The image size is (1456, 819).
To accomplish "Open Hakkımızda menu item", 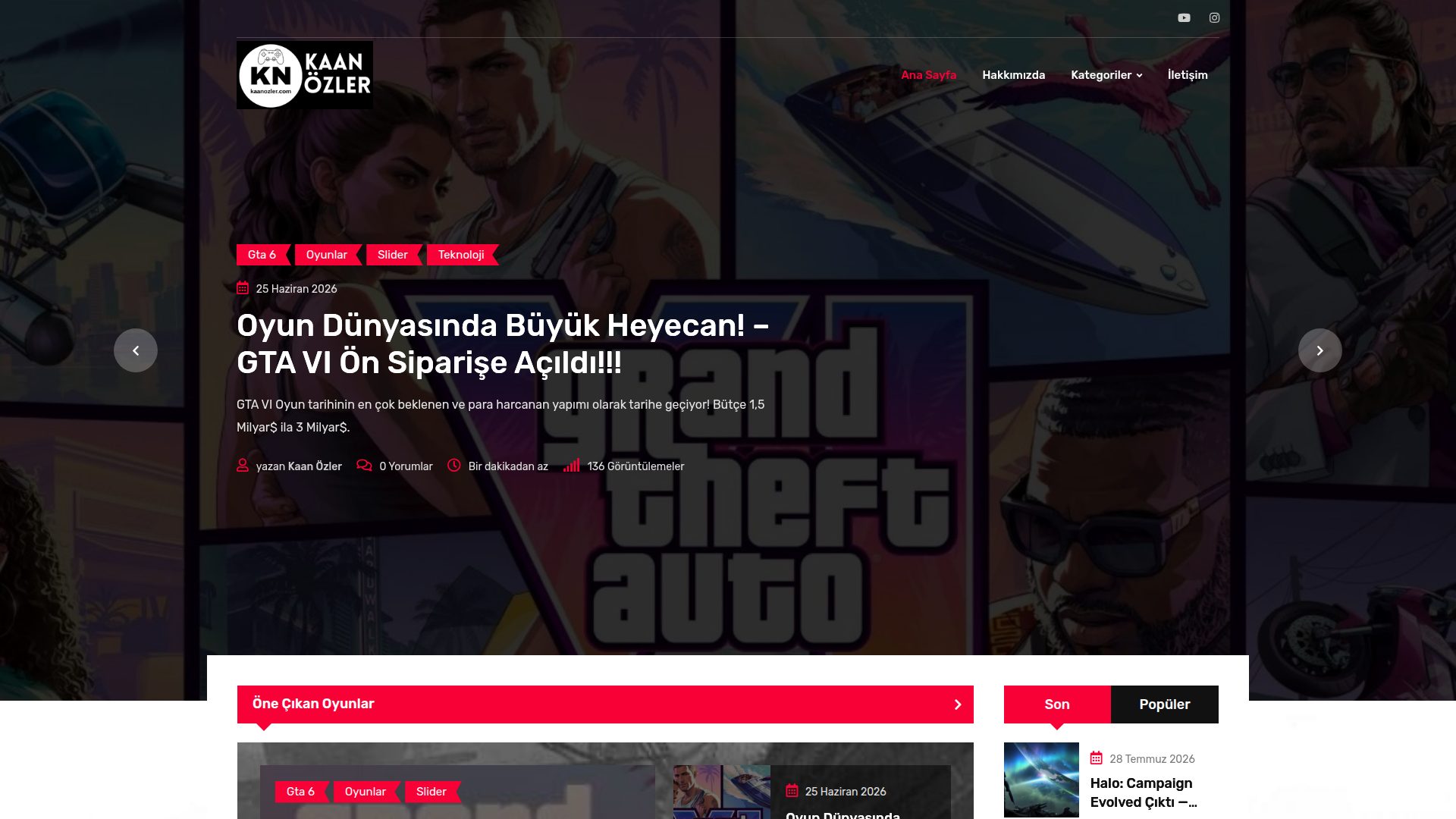I will 1013,75.
